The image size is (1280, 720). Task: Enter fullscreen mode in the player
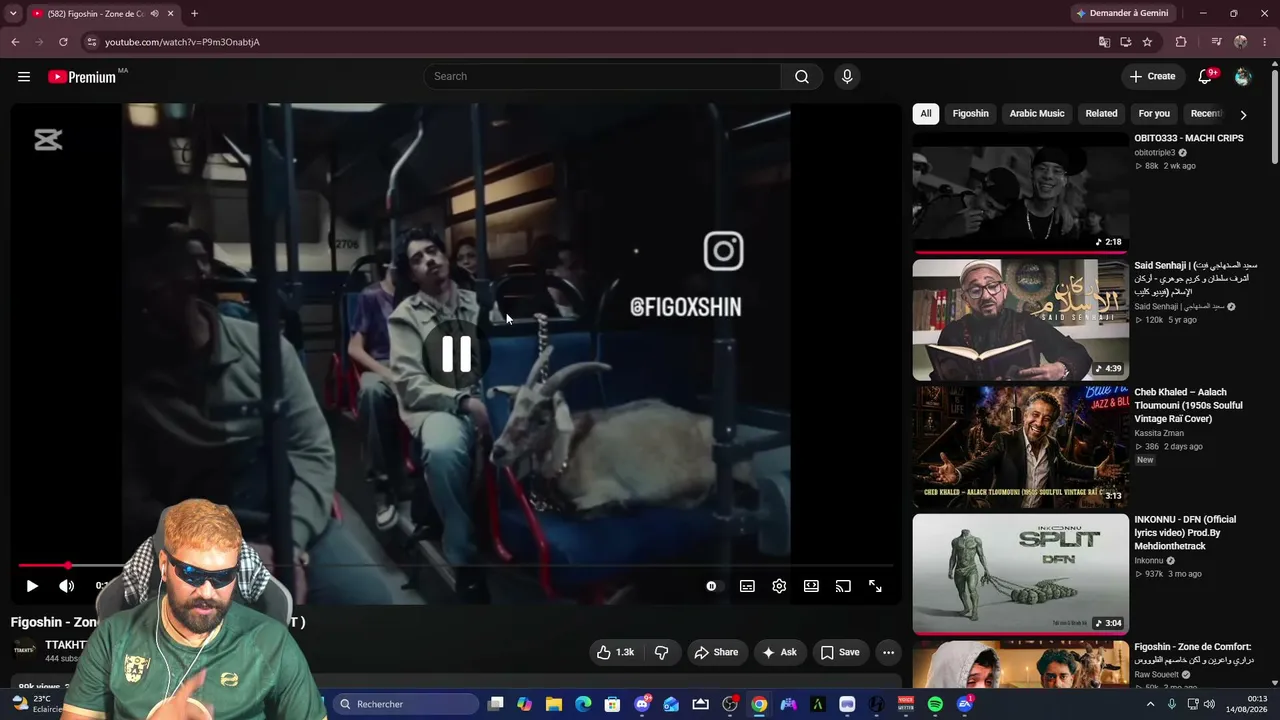click(x=875, y=586)
